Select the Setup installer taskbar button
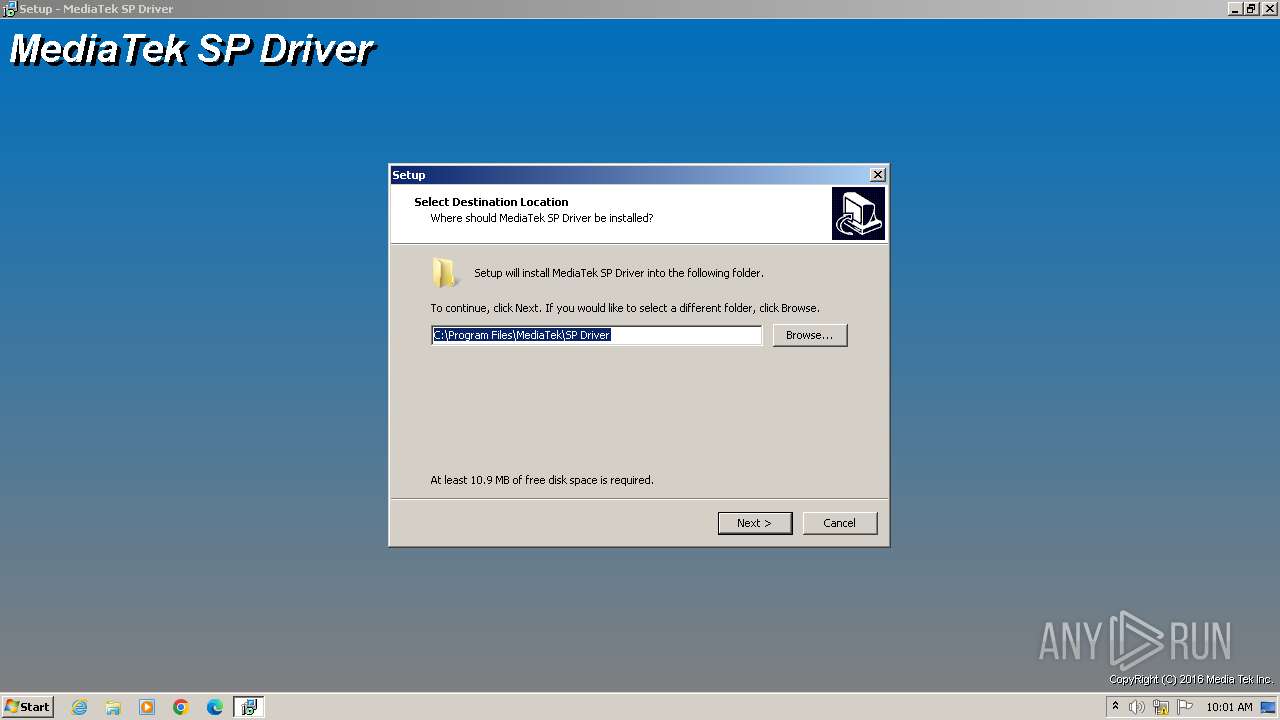 tap(249, 707)
